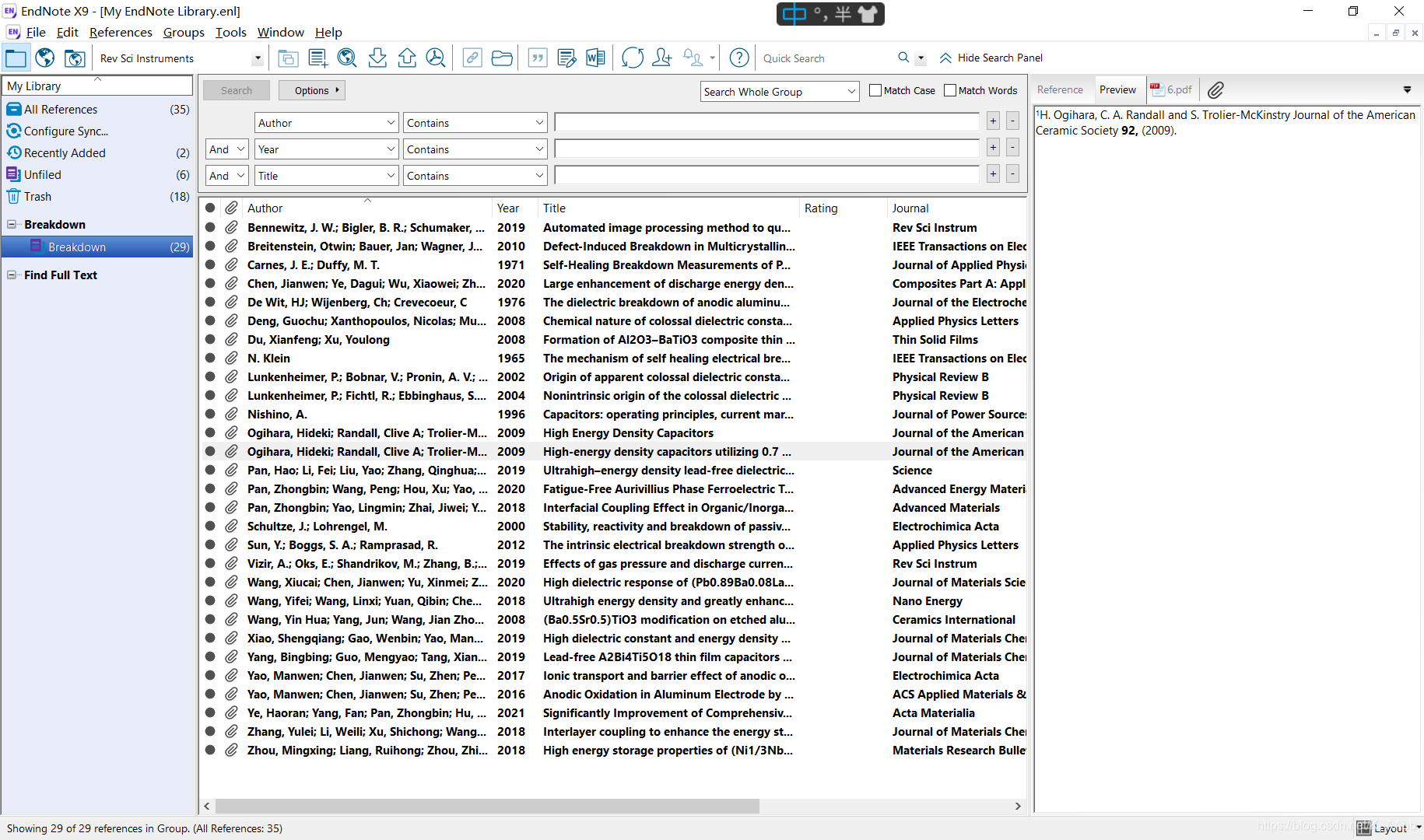Click the paperclip attach icon in the preview pane

[1215, 90]
